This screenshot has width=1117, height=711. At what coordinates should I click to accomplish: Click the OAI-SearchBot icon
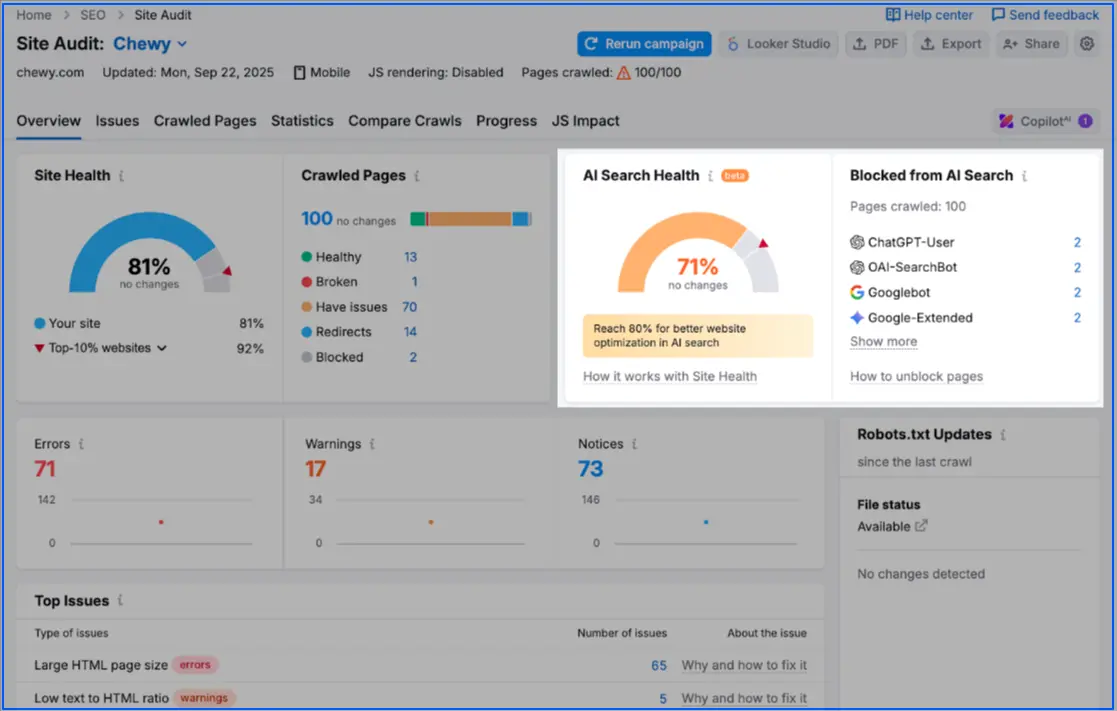coord(857,267)
